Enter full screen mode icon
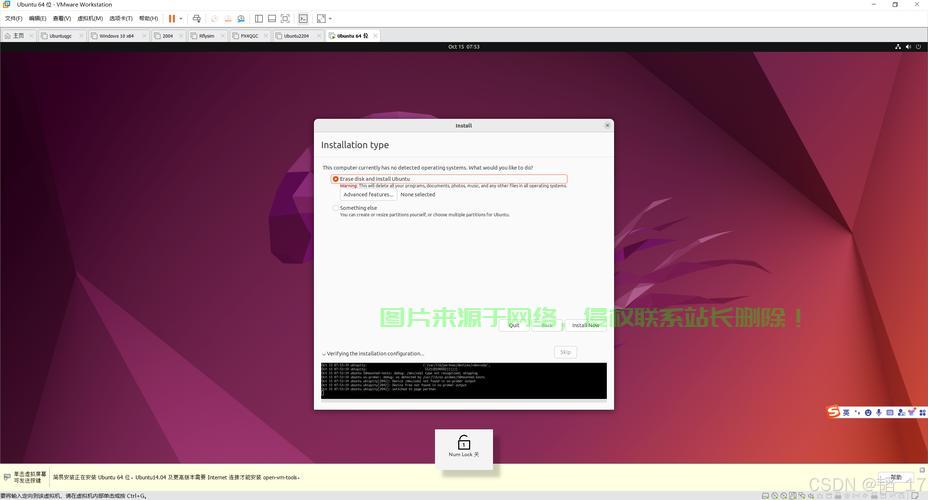 click(285, 19)
